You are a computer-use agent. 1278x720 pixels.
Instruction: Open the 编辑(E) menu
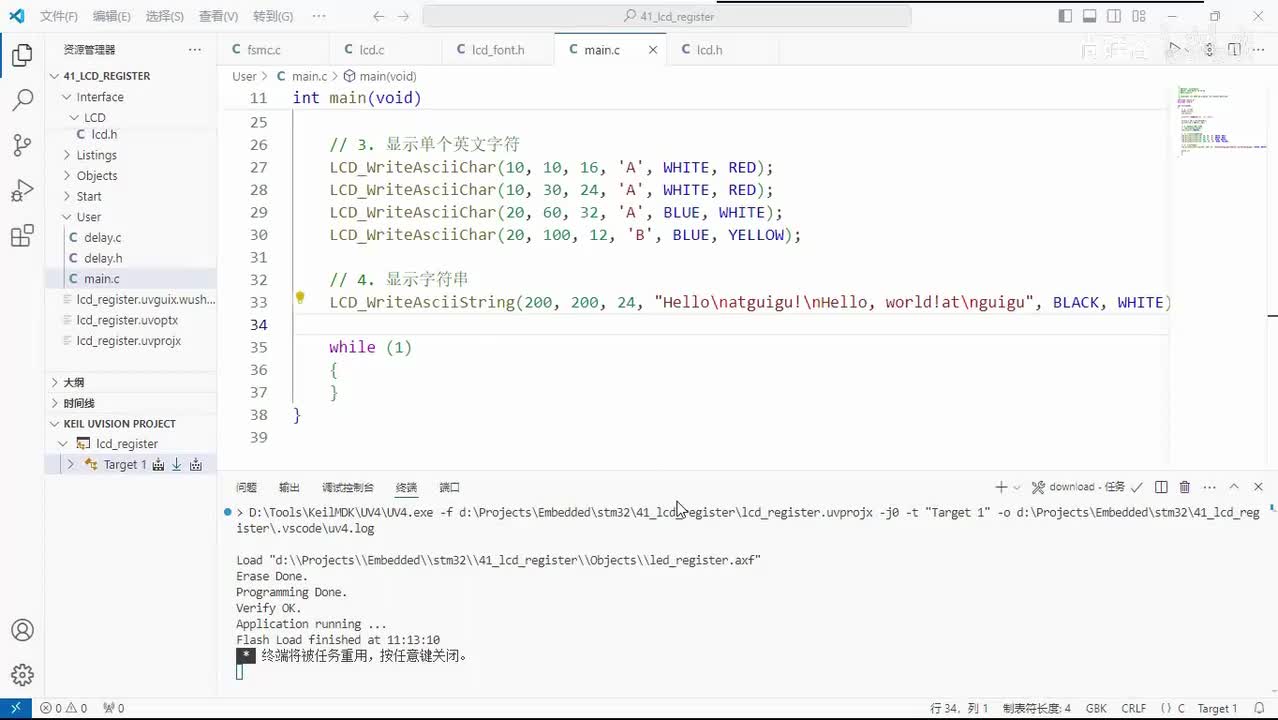(x=111, y=16)
